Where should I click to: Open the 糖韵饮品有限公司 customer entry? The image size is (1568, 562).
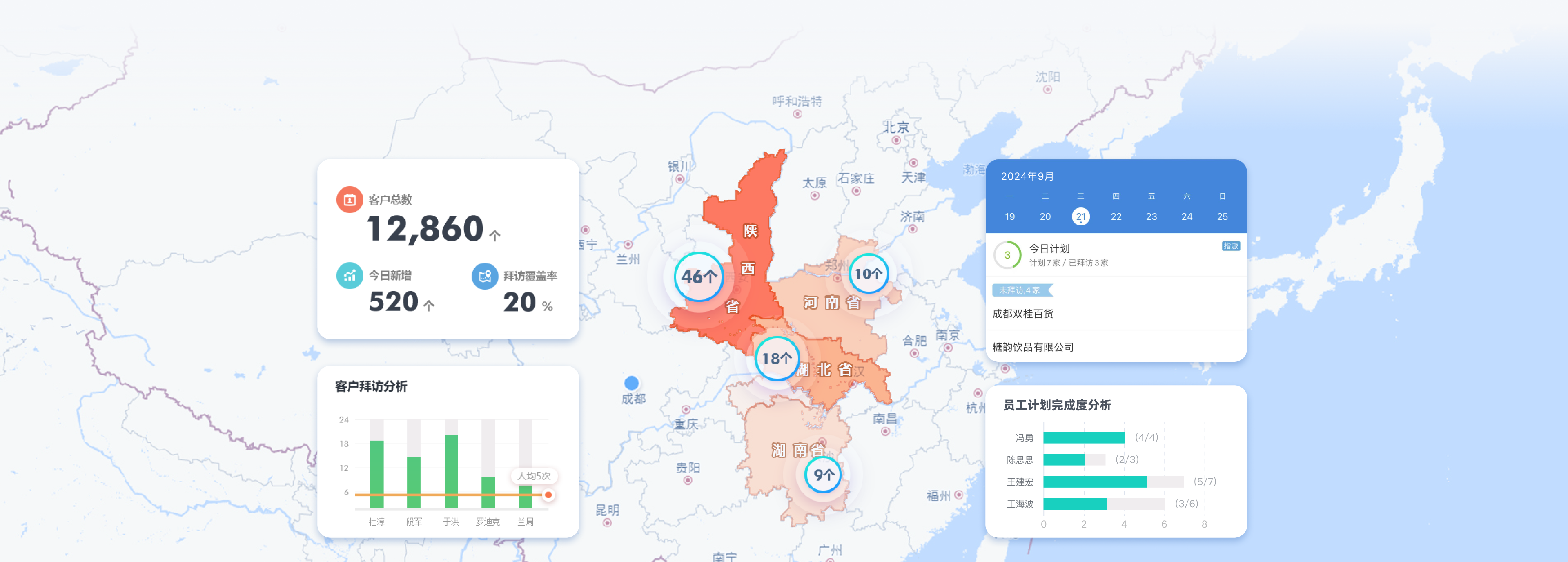coord(1033,347)
